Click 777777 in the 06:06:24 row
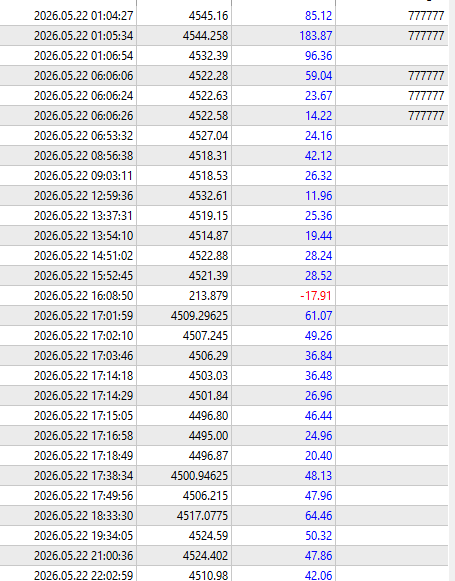This screenshot has width=455, height=581. (x=426, y=96)
